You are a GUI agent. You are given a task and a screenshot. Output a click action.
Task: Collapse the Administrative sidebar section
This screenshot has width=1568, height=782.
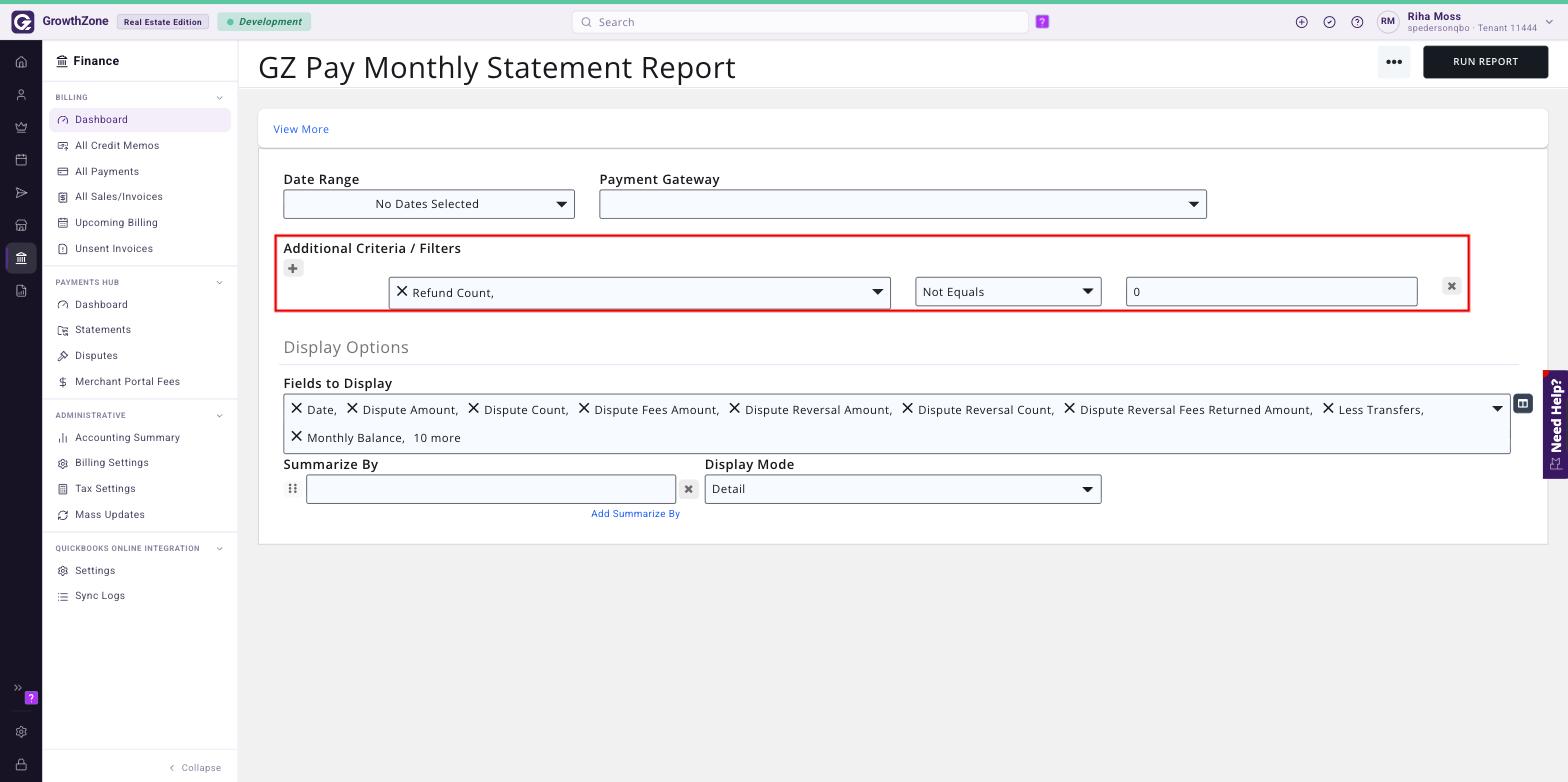[x=219, y=416]
